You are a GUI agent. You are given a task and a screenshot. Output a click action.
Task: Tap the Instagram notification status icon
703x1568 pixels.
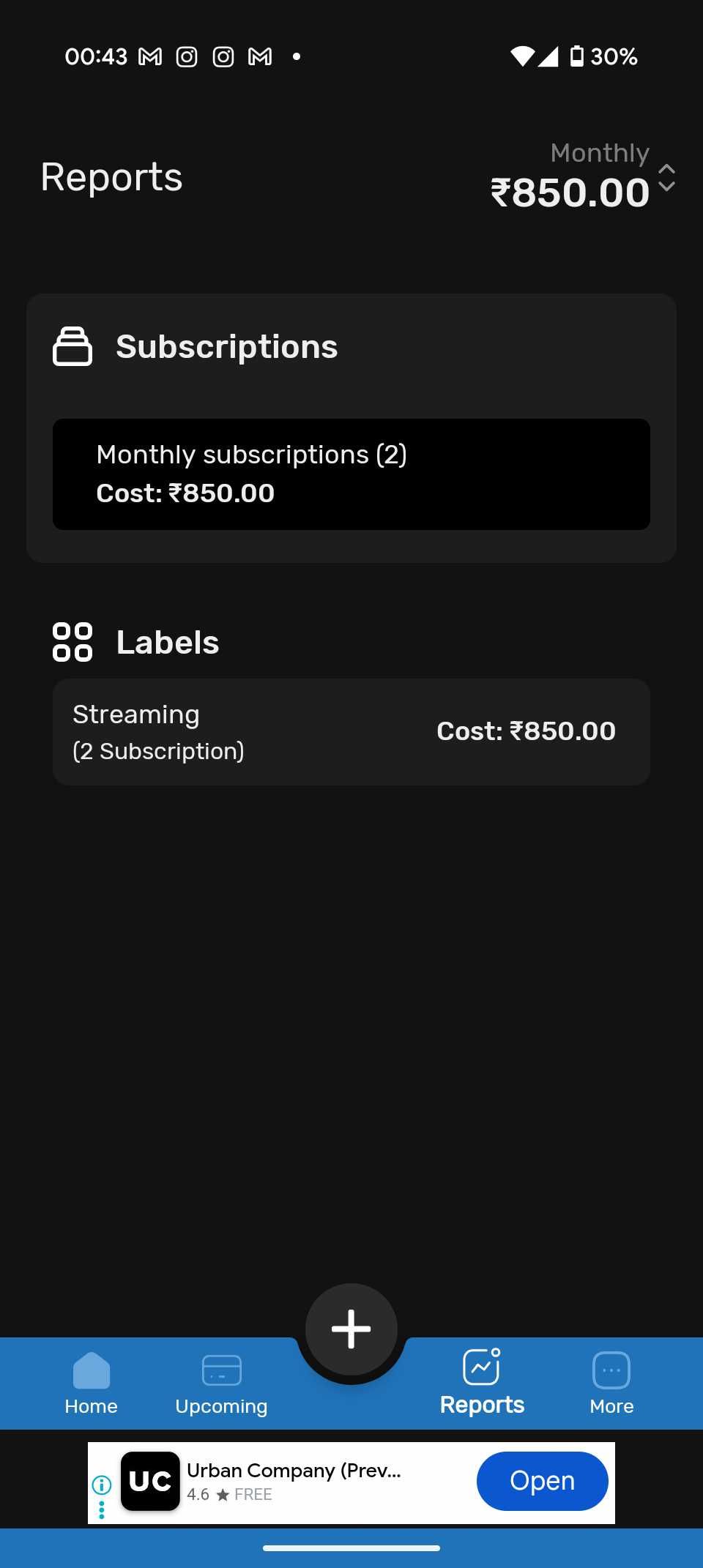(187, 56)
